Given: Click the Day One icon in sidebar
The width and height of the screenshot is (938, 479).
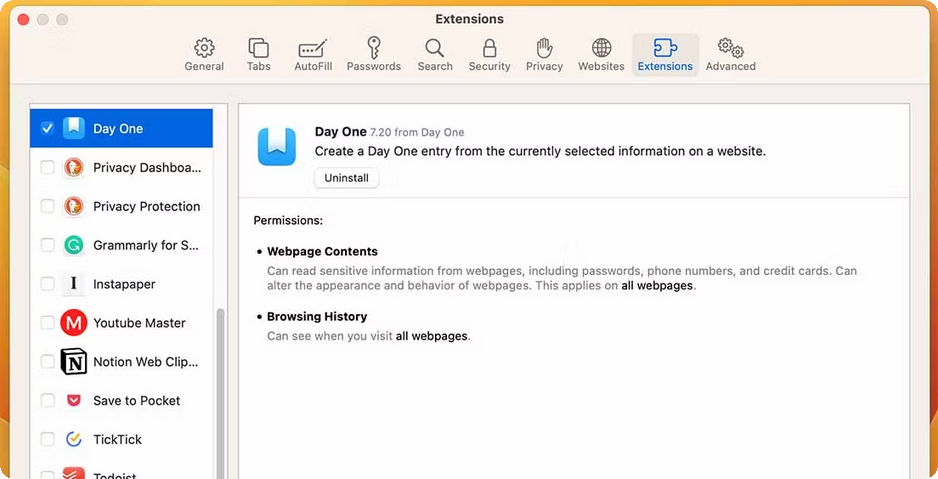Looking at the screenshot, I should point(74,128).
